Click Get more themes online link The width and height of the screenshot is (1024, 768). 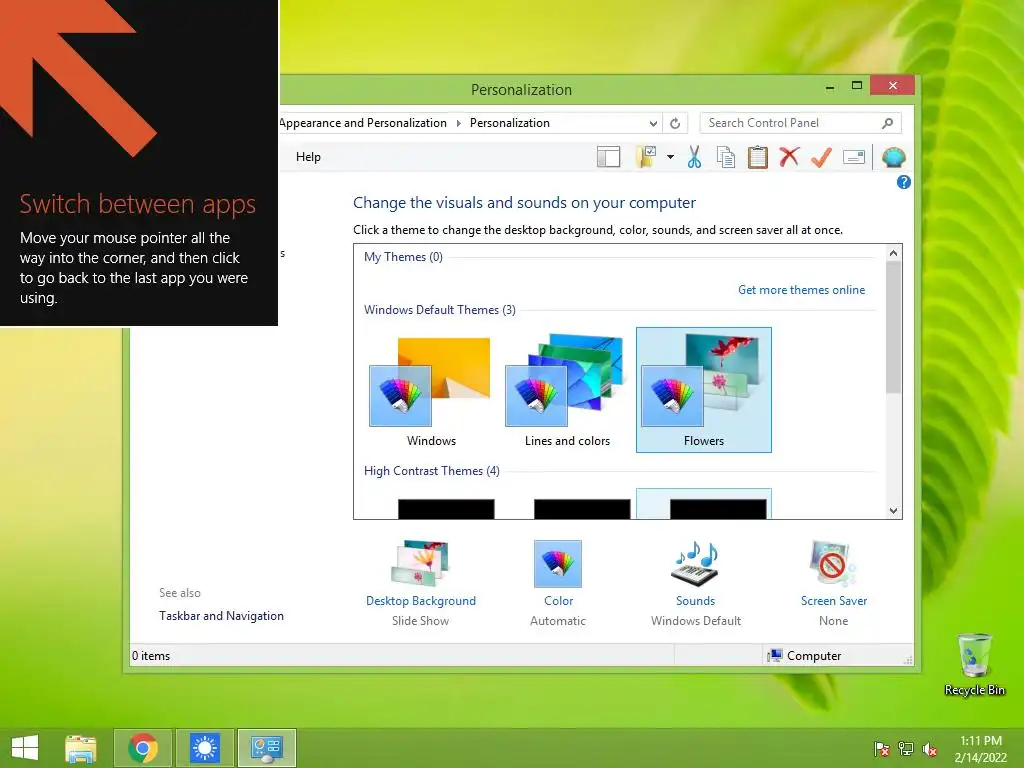pyautogui.click(x=801, y=290)
